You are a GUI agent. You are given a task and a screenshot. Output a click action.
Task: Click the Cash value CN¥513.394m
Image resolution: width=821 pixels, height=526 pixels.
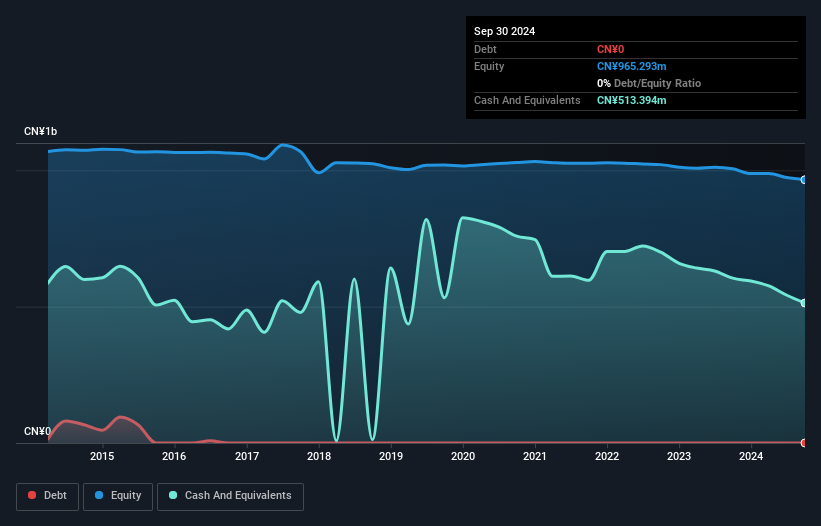631,100
